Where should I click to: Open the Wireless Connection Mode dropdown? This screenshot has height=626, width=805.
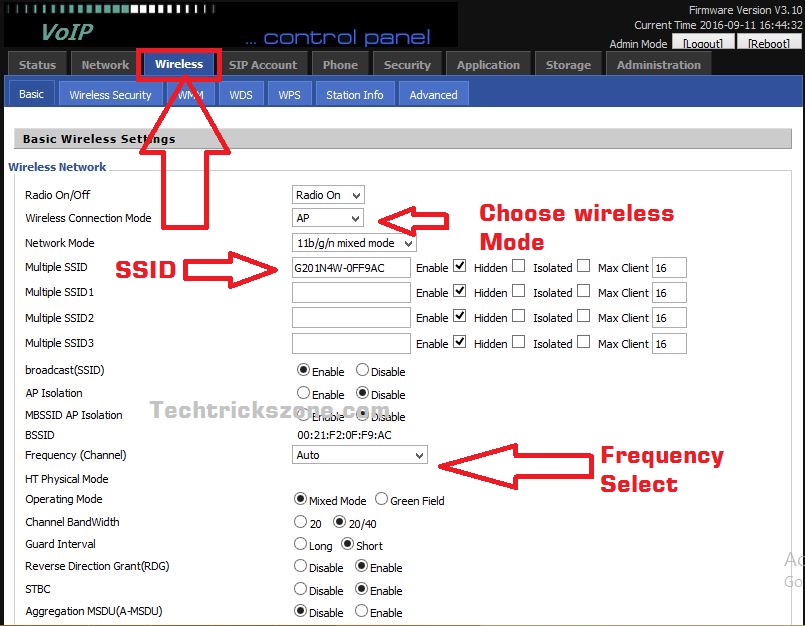(328, 218)
